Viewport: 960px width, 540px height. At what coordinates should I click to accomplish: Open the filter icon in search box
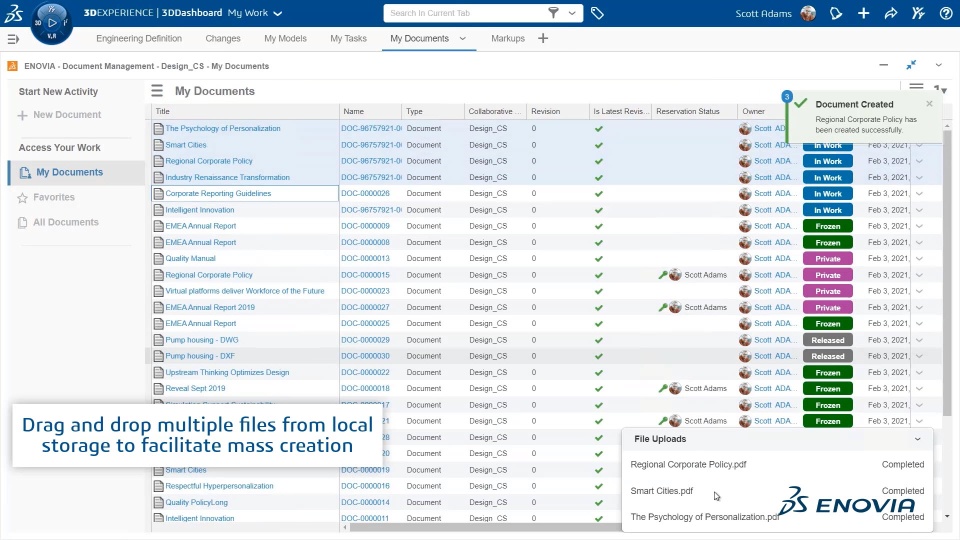click(553, 13)
